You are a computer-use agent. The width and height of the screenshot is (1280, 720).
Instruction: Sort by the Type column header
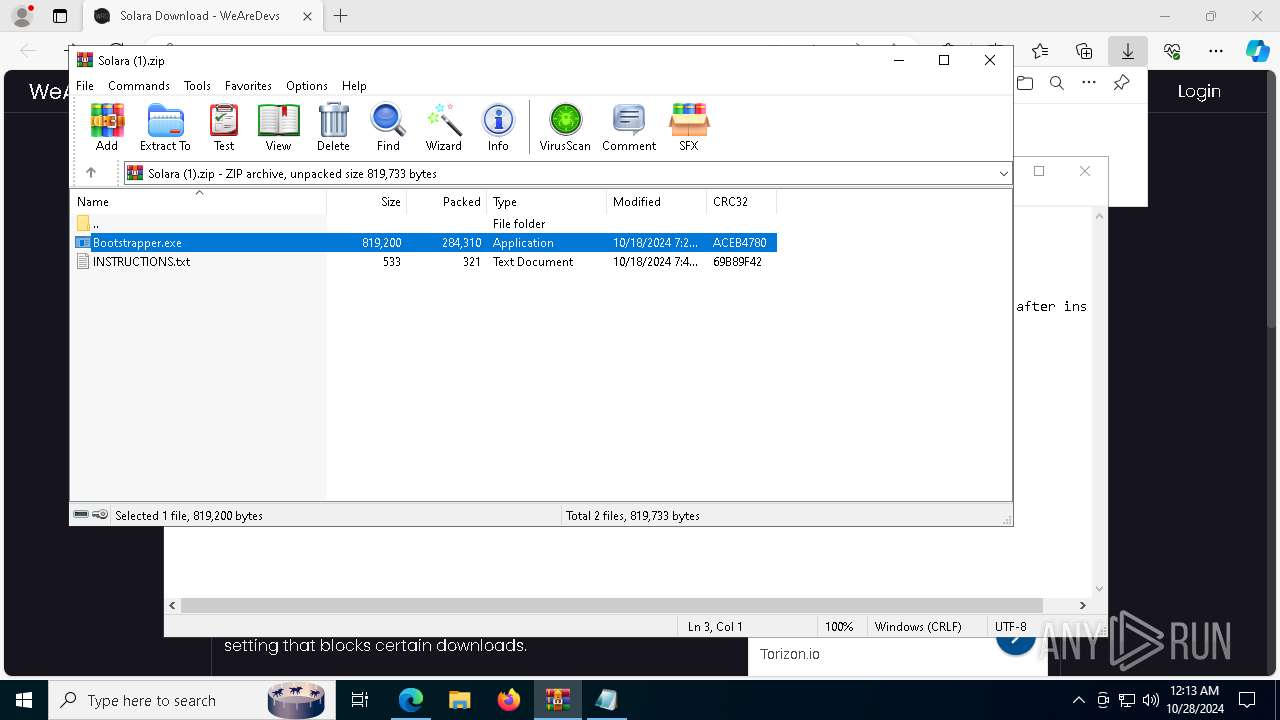tap(547, 202)
